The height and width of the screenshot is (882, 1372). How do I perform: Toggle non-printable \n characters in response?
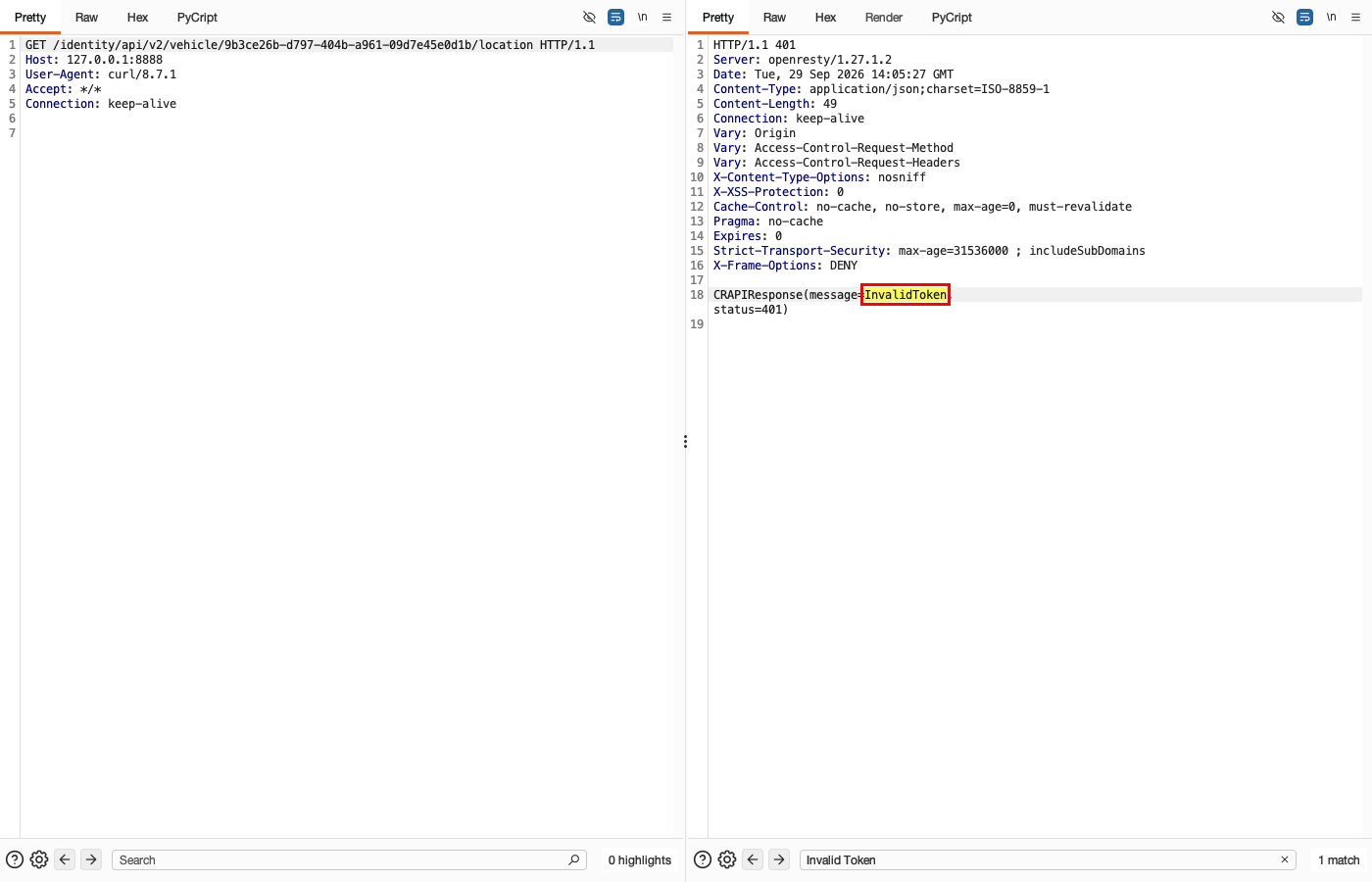[x=1332, y=18]
